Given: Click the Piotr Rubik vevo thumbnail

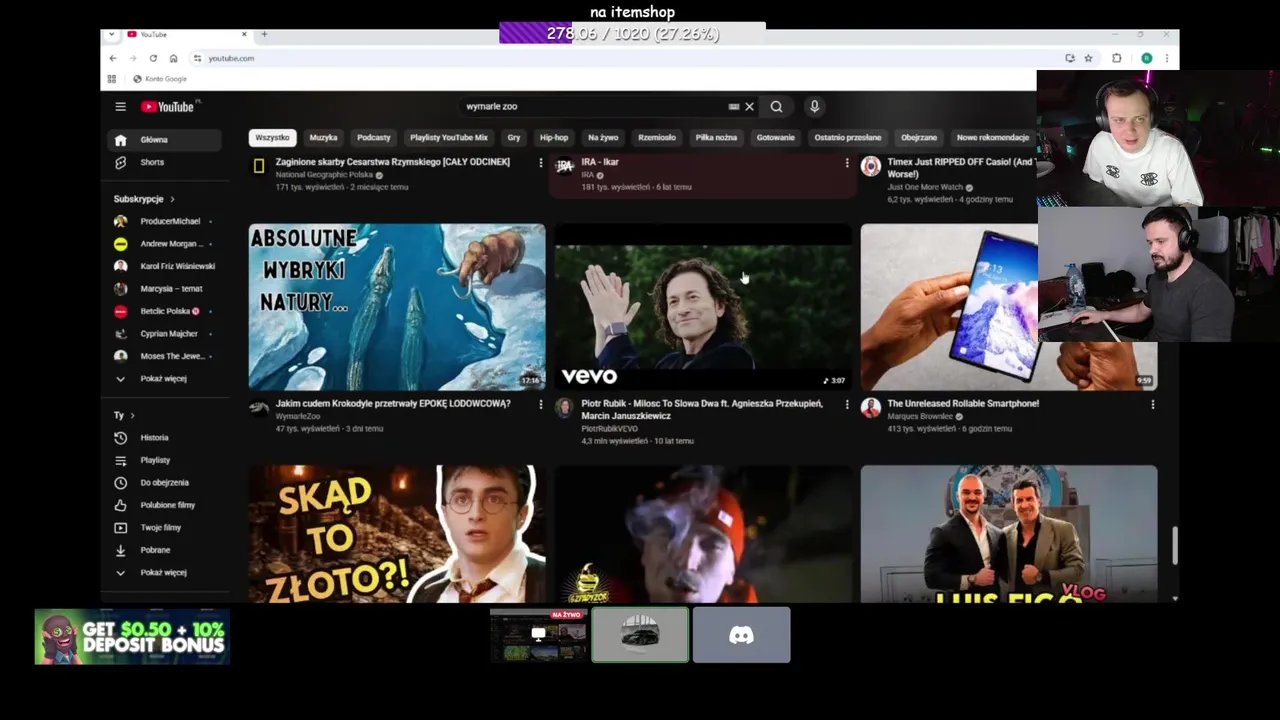Looking at the screenshot, I should (703, 307).
